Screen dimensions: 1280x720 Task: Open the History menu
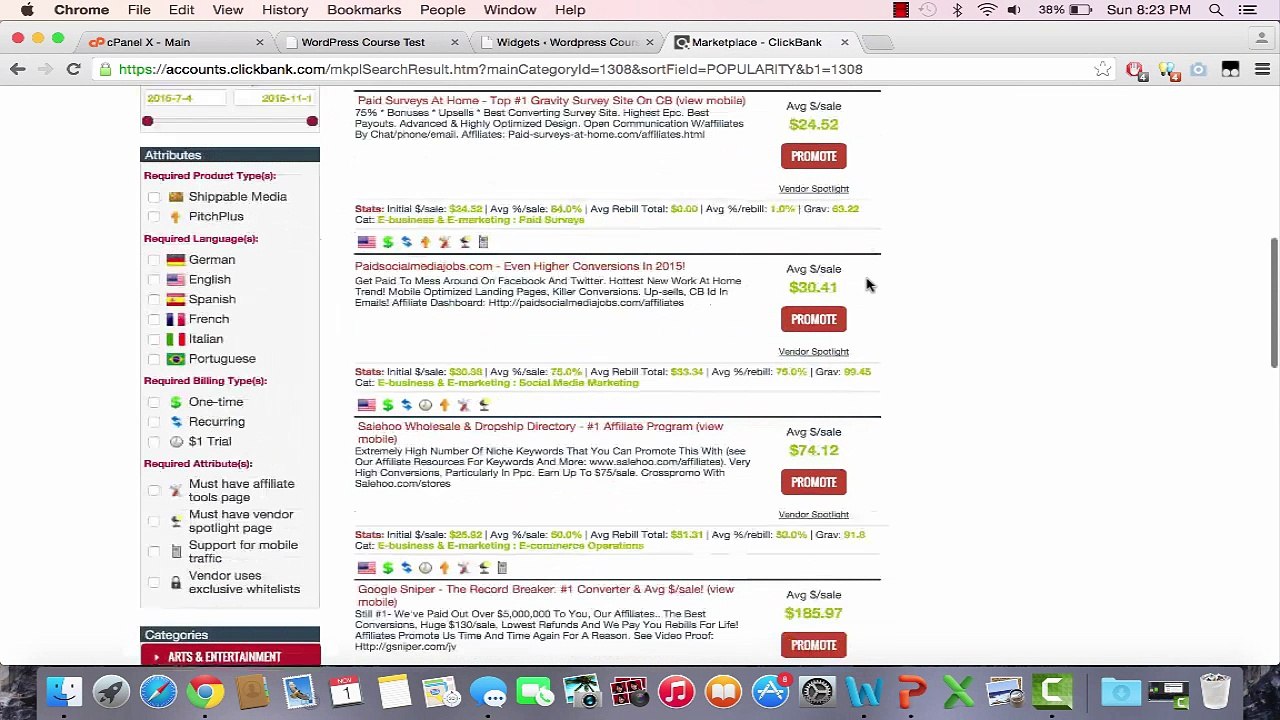285,10
